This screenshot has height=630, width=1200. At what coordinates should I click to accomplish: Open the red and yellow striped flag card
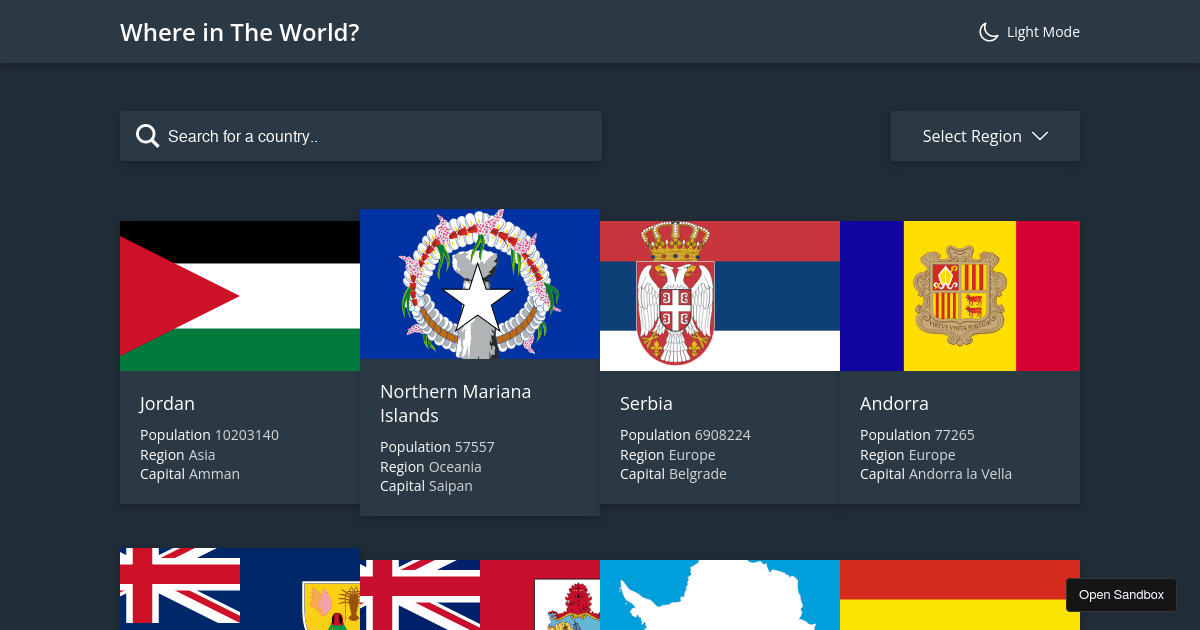click(960, 595)
